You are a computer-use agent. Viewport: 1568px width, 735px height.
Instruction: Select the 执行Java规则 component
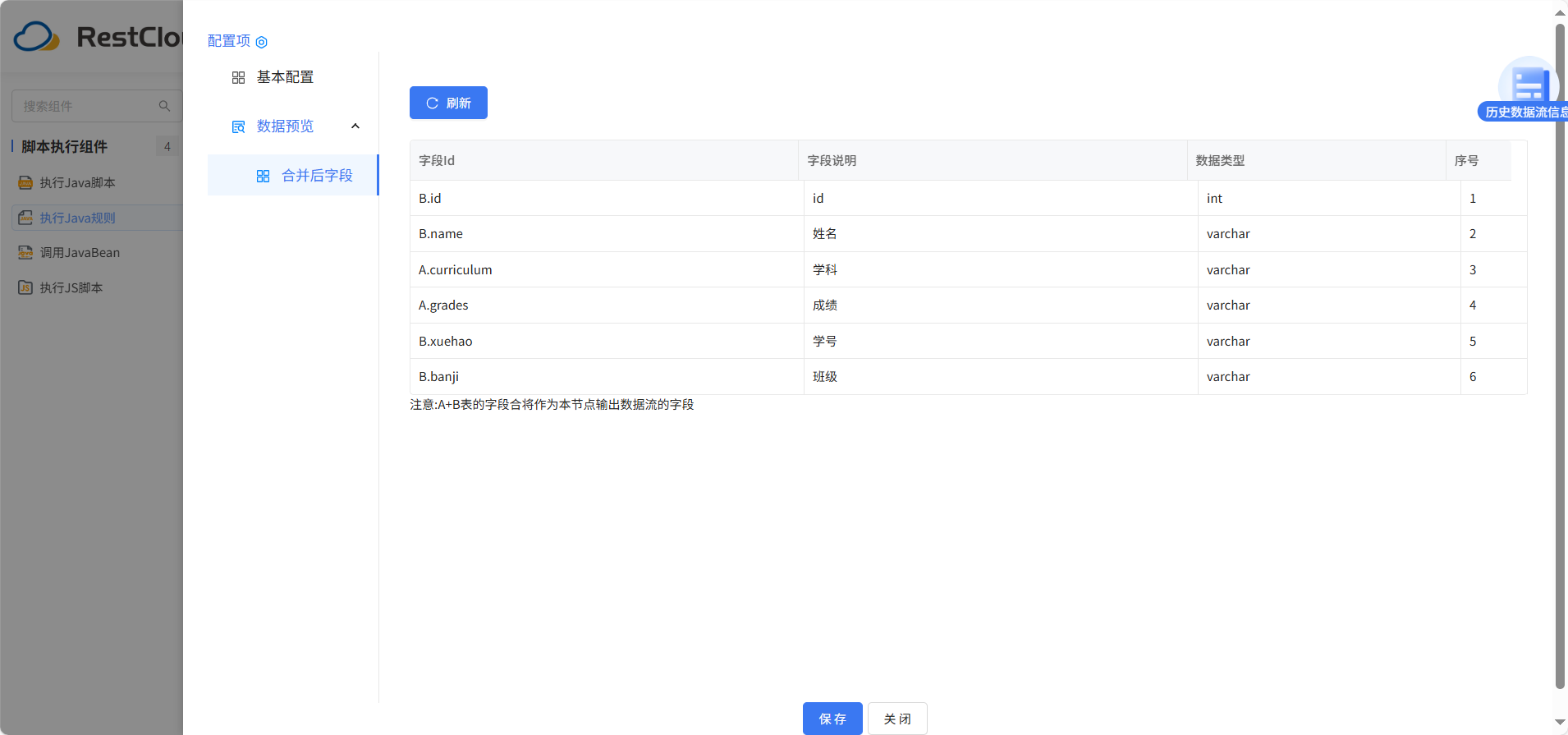[x=97, y=218]
